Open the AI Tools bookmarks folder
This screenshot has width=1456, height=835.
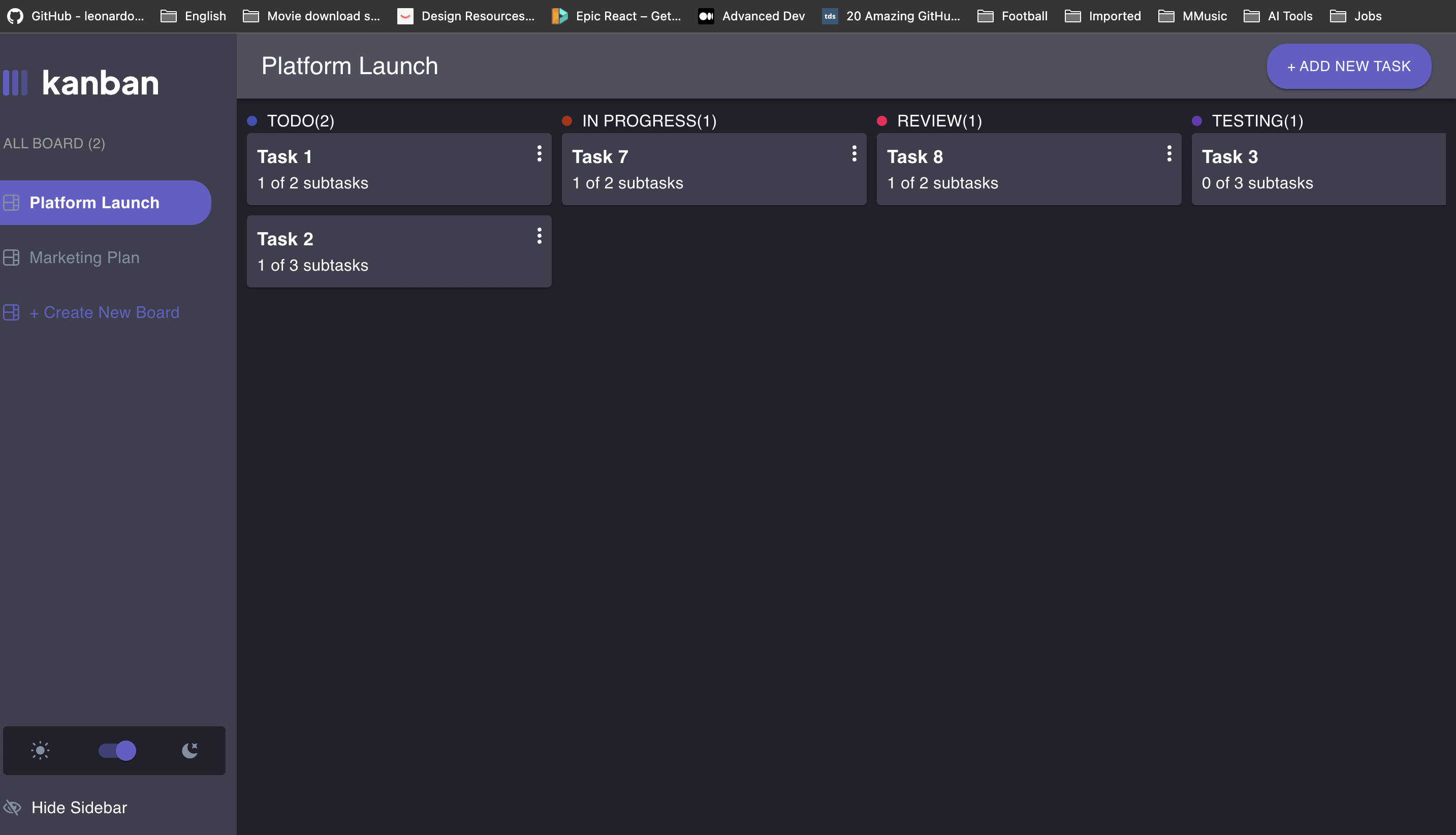1278,16
